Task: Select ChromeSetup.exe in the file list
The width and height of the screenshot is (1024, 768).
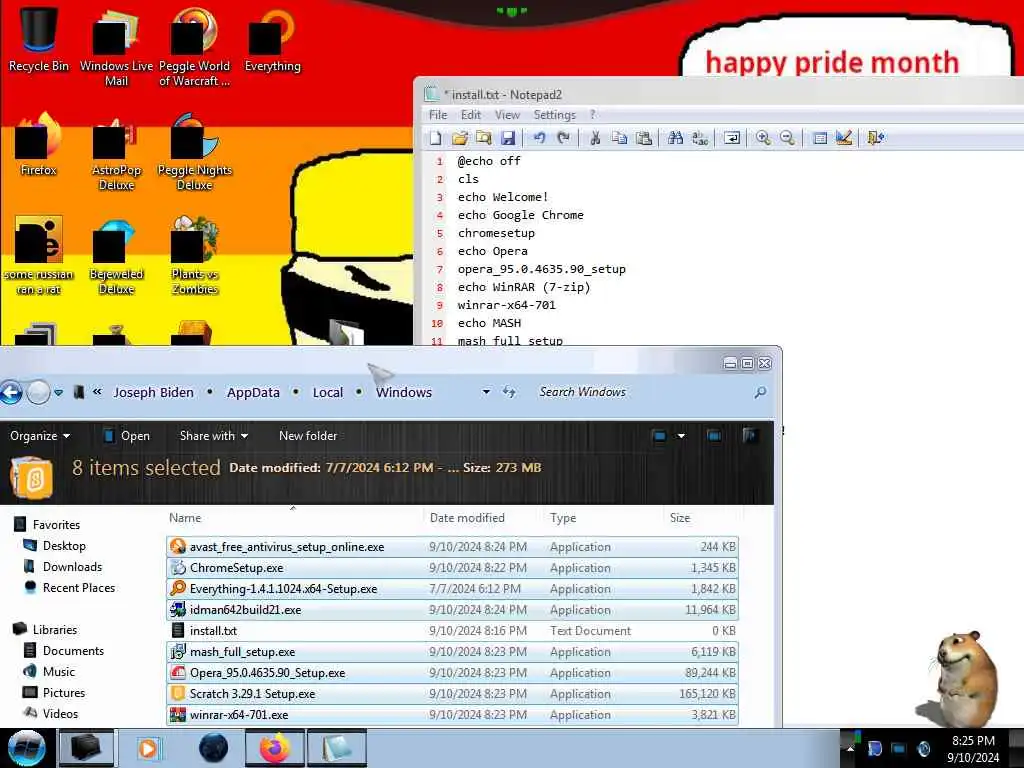Action: (x=452, y=568)
